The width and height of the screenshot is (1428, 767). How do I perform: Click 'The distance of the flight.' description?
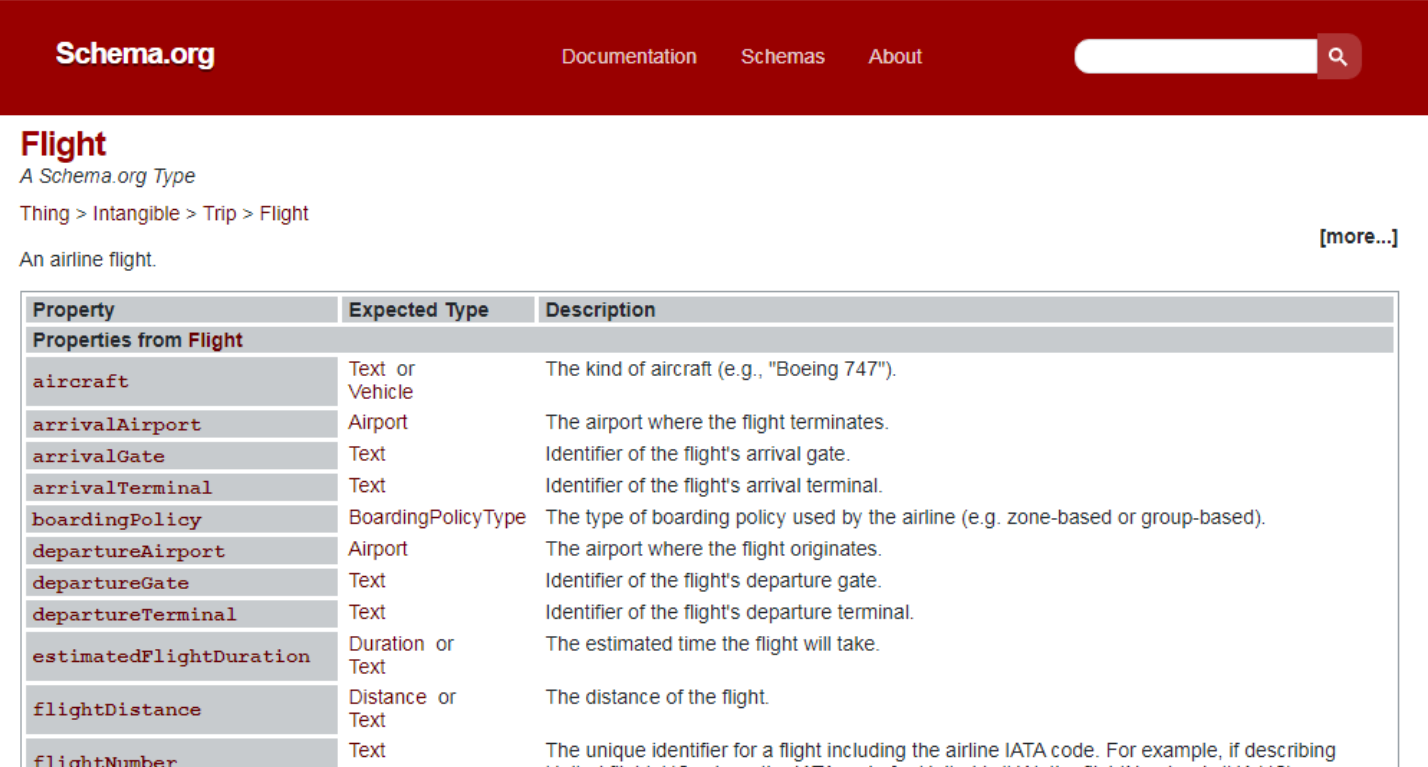pyautogui.click(x=657, y=697)
